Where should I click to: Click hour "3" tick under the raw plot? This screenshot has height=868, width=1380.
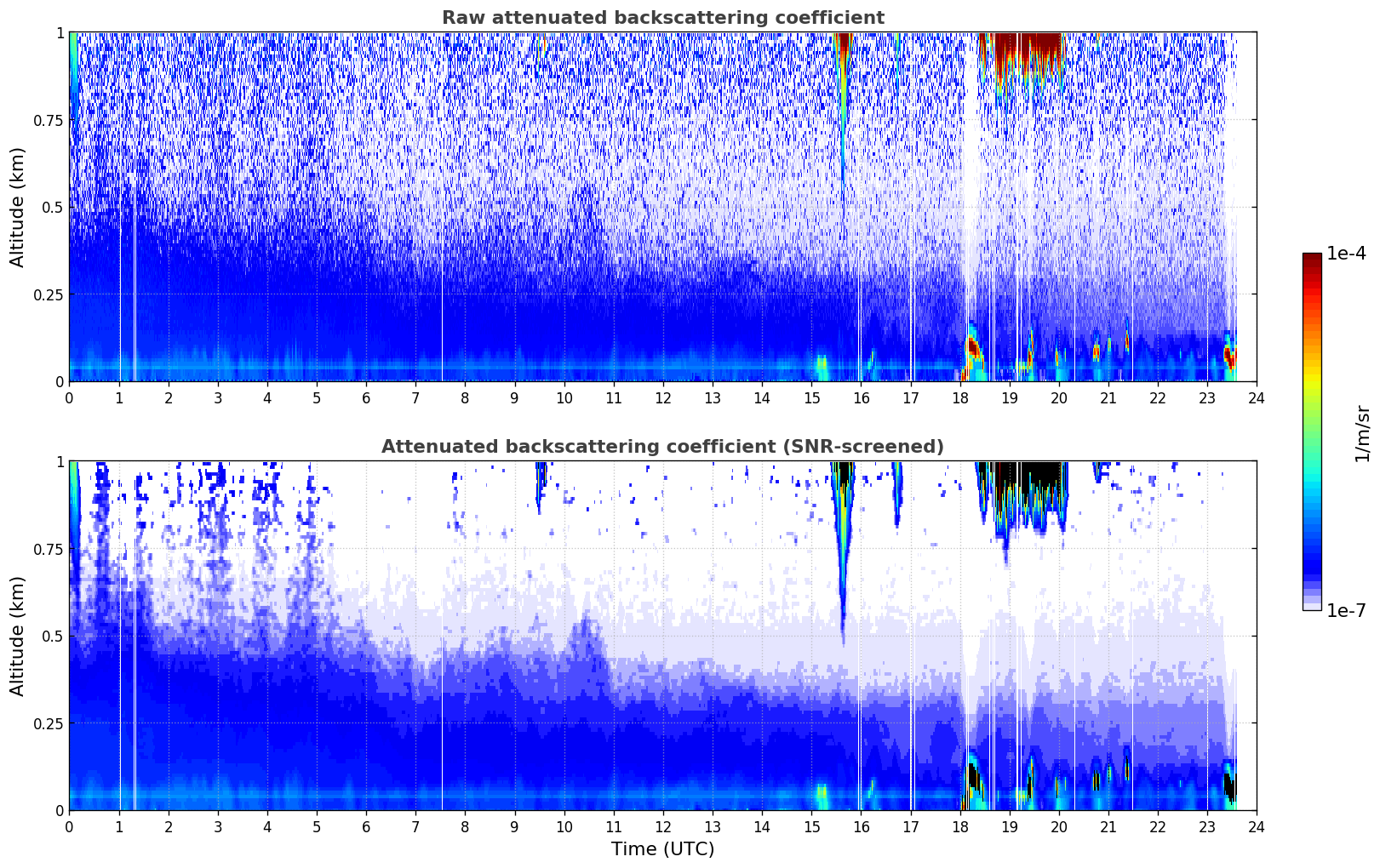coord(218,397)
